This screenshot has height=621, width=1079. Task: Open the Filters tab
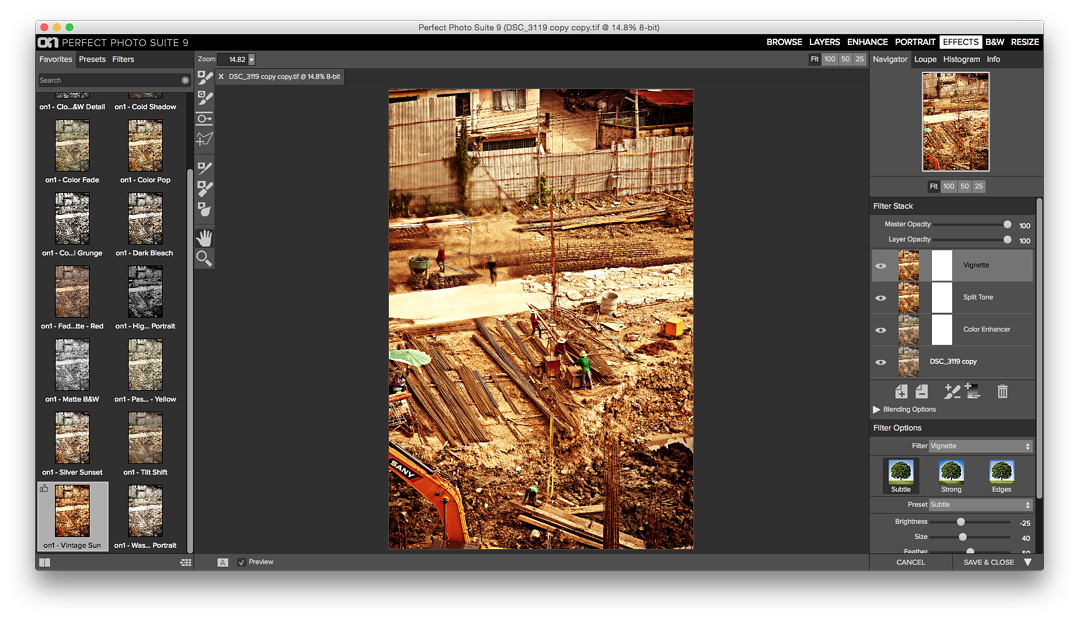123,59
